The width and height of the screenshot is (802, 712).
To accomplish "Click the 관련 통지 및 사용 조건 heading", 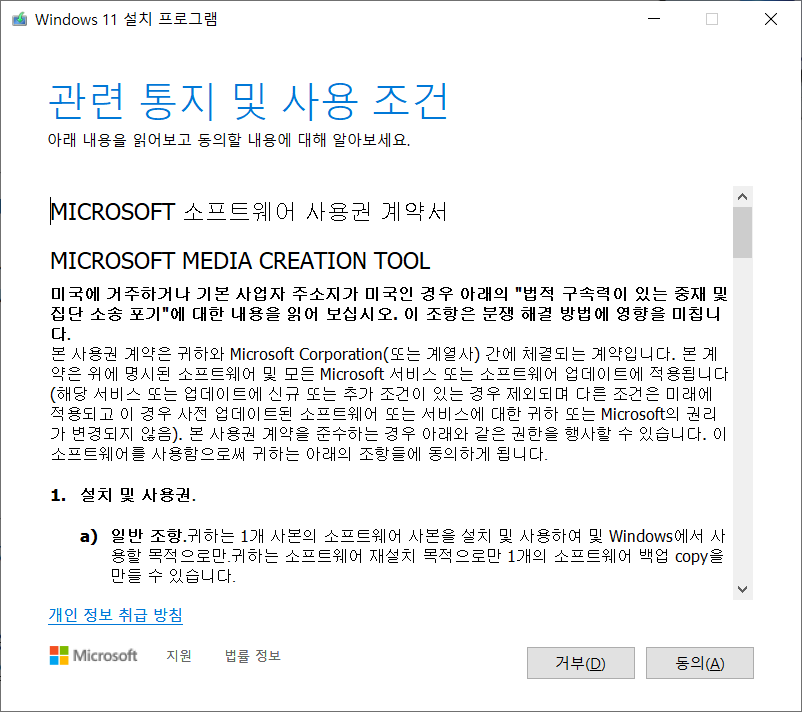I will click(x=250, y=98).
